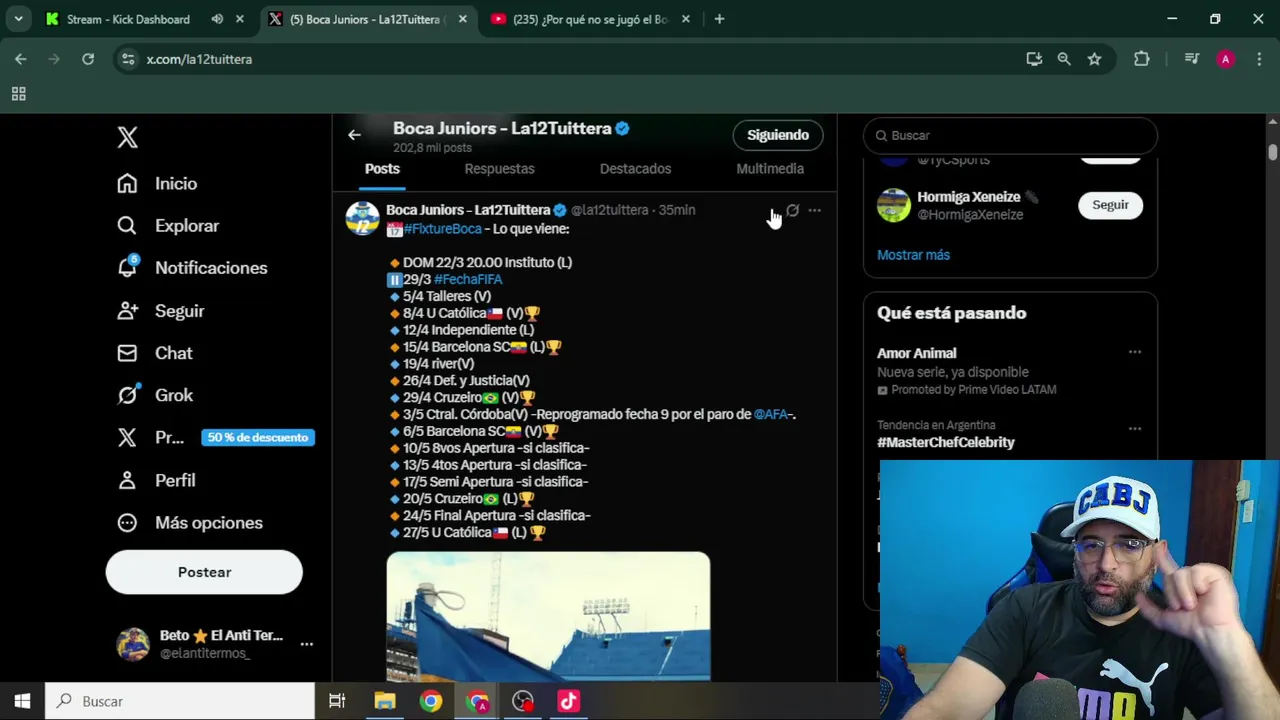Open Task View on taskbar
This screenshot has width=1280, height=720.
coord(337,701)
